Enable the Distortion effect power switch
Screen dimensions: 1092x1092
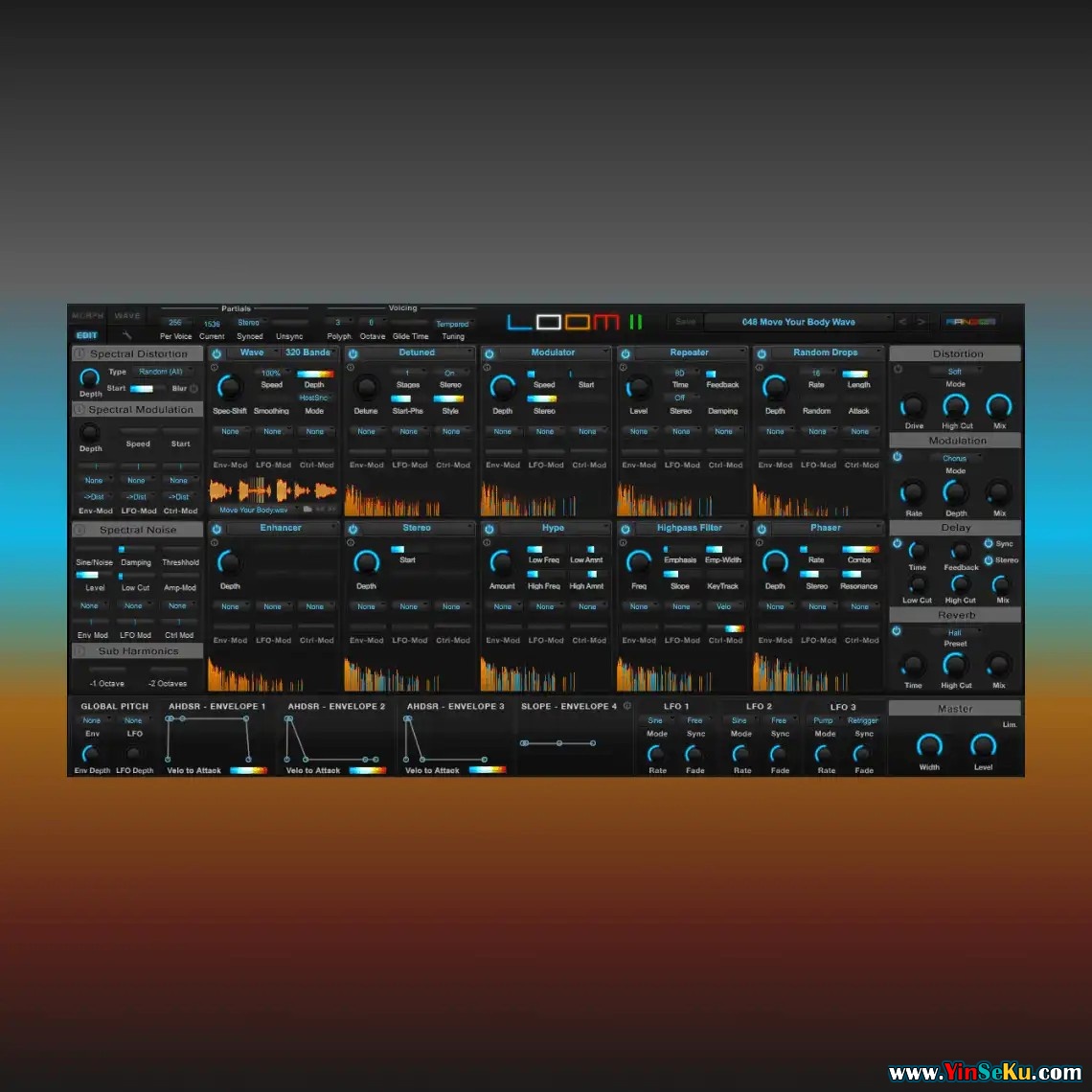coord(898,369)
